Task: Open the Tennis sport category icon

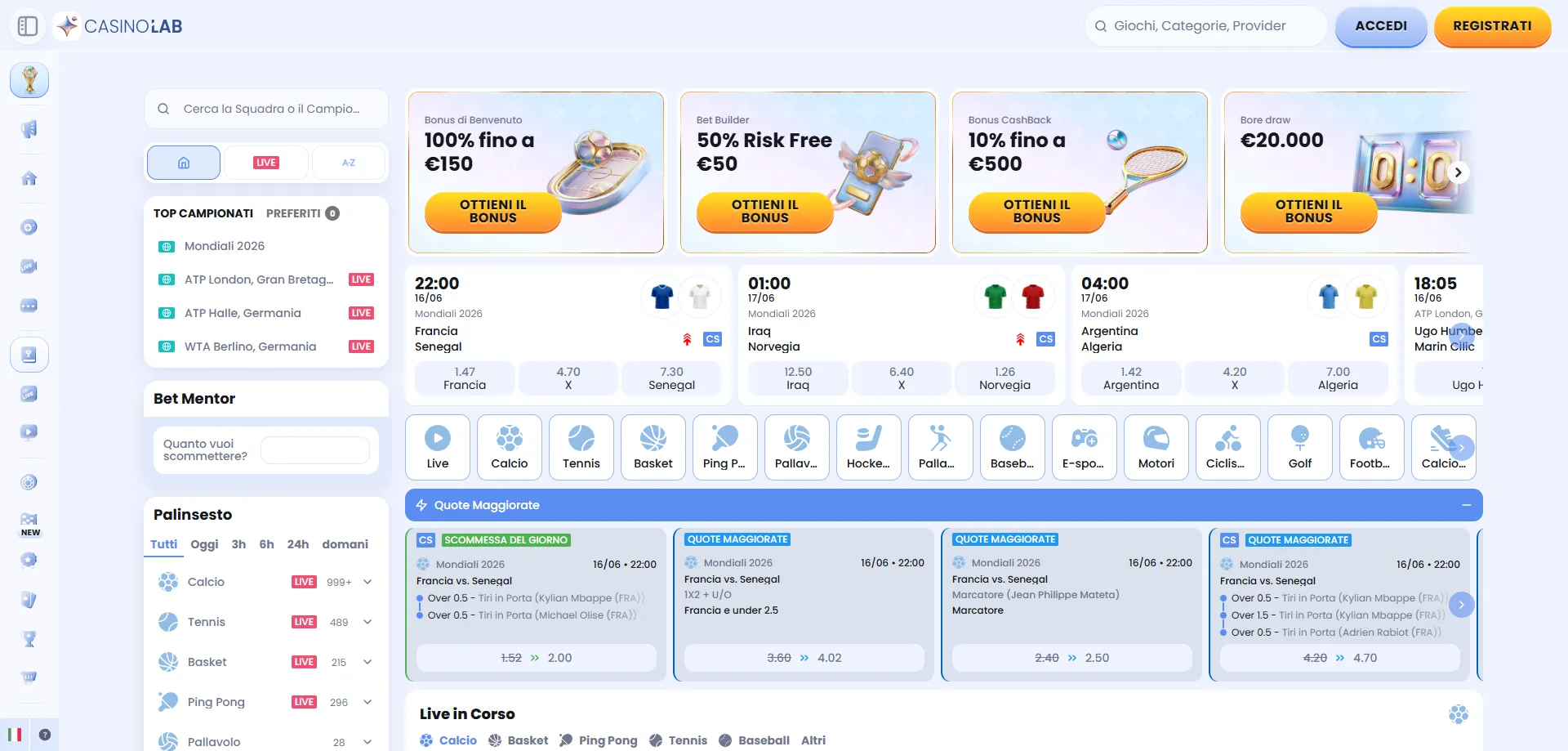Action: pyautogui.click(x=581, y=447)
